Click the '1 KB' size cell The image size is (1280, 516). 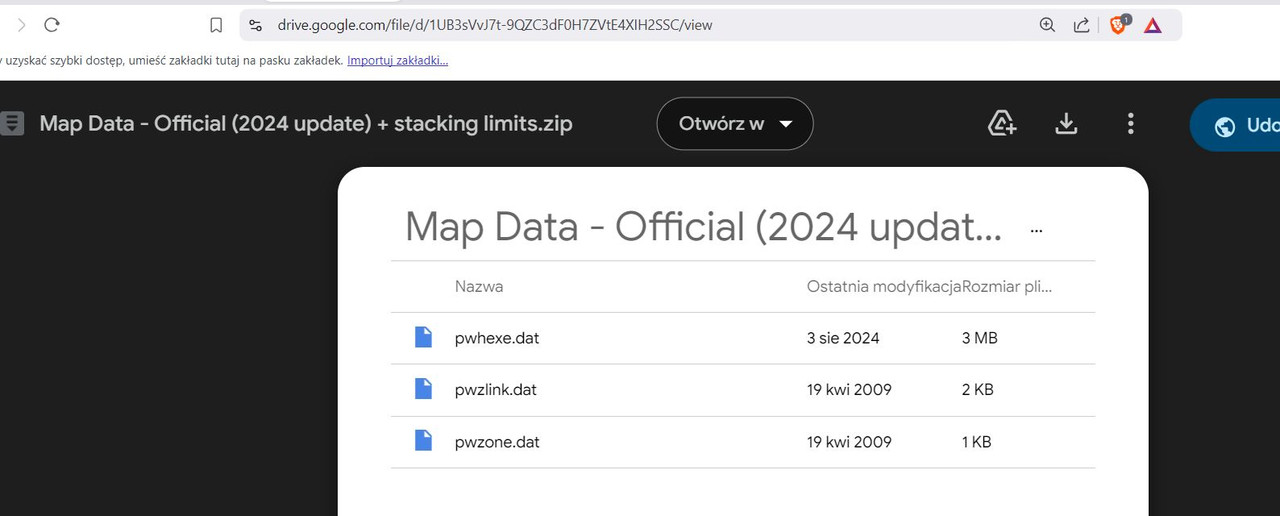click(x=977, y=442)
